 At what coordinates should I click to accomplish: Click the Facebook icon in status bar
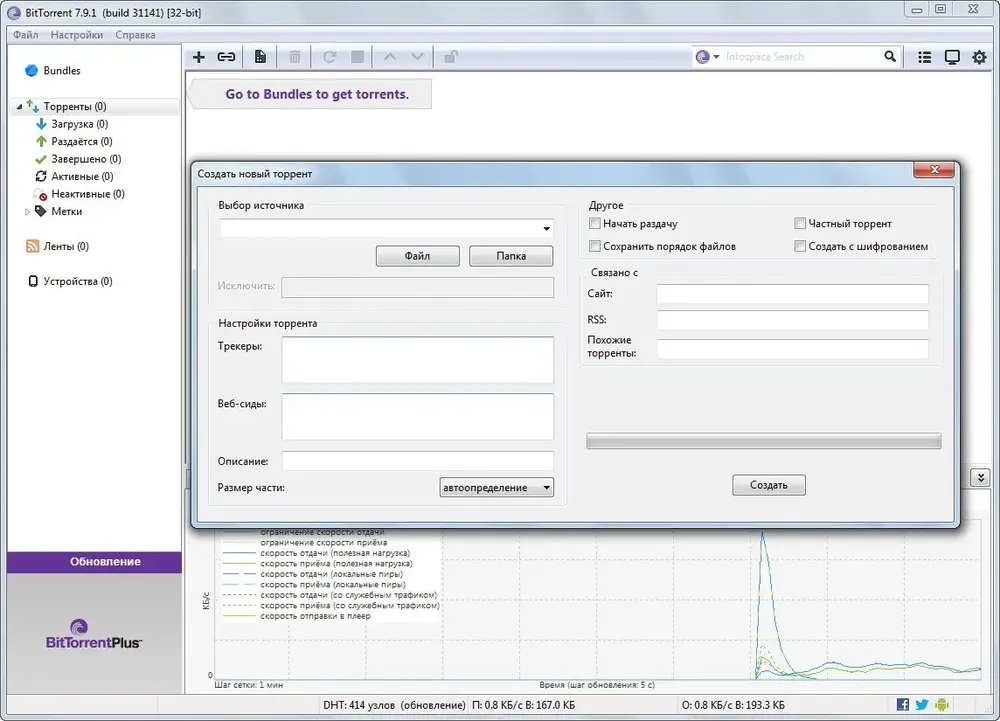(x=902, y=704)
